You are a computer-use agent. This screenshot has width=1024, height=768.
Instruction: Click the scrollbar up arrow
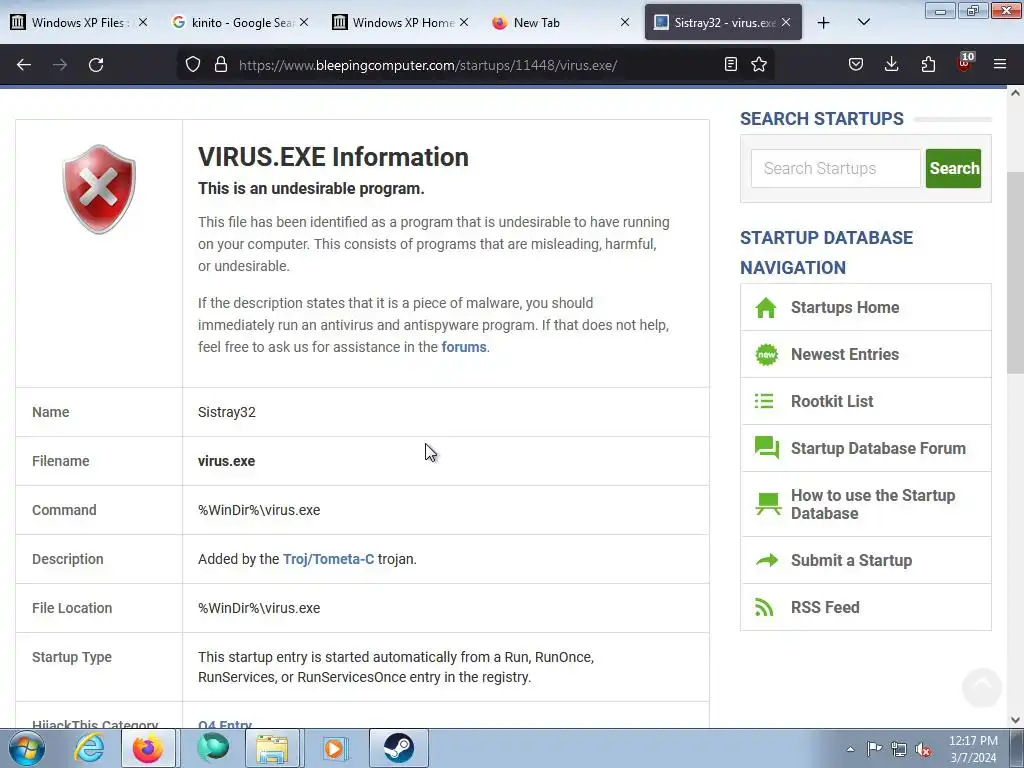coord(1015,93)
